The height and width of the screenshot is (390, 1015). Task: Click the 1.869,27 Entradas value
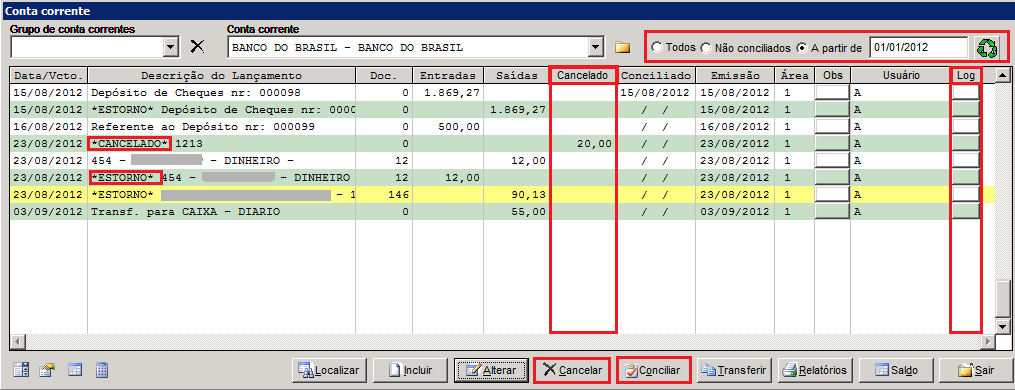click(451, 93)
